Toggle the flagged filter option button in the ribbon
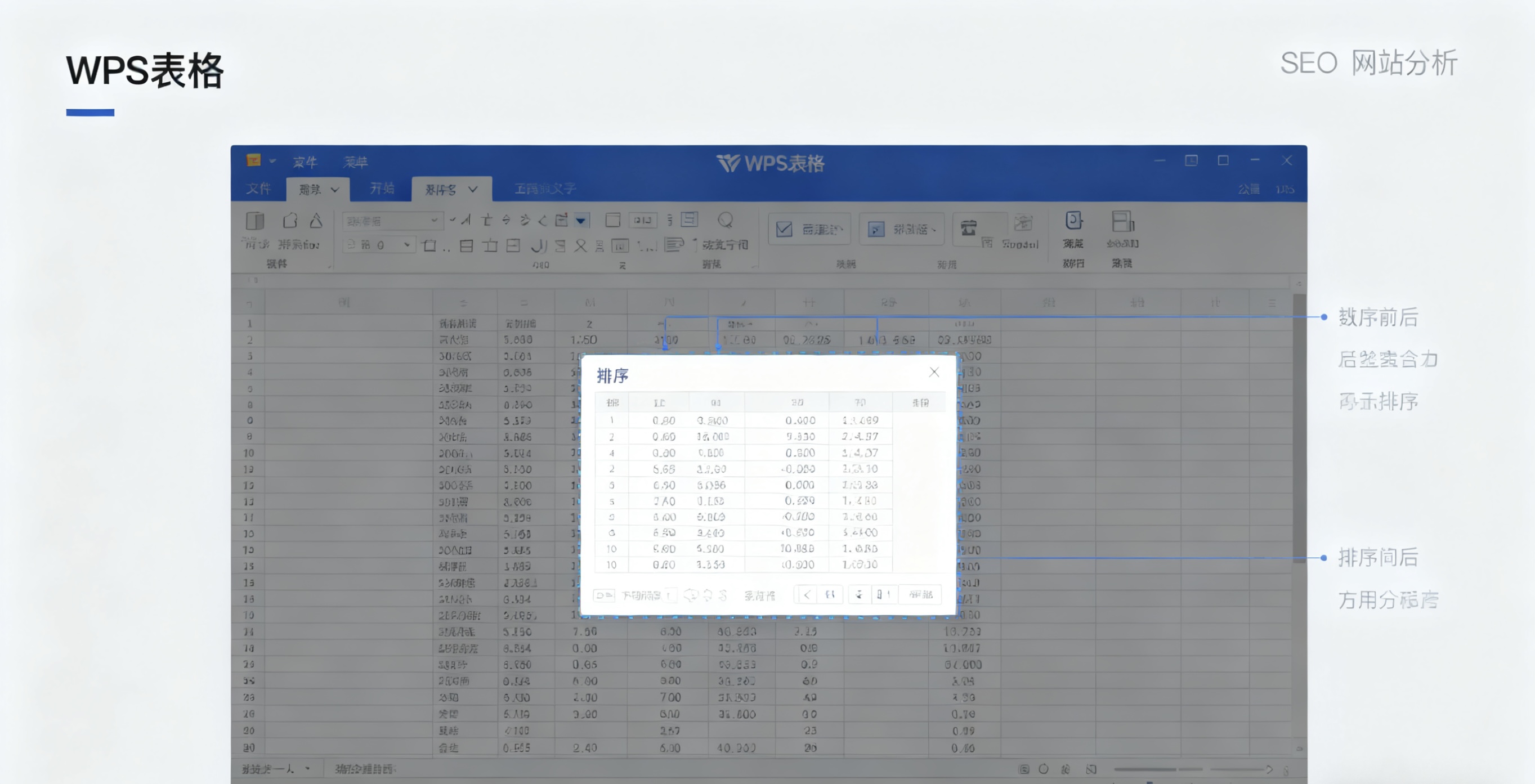Screen dimensions: 1535x784 click(876, 229)
